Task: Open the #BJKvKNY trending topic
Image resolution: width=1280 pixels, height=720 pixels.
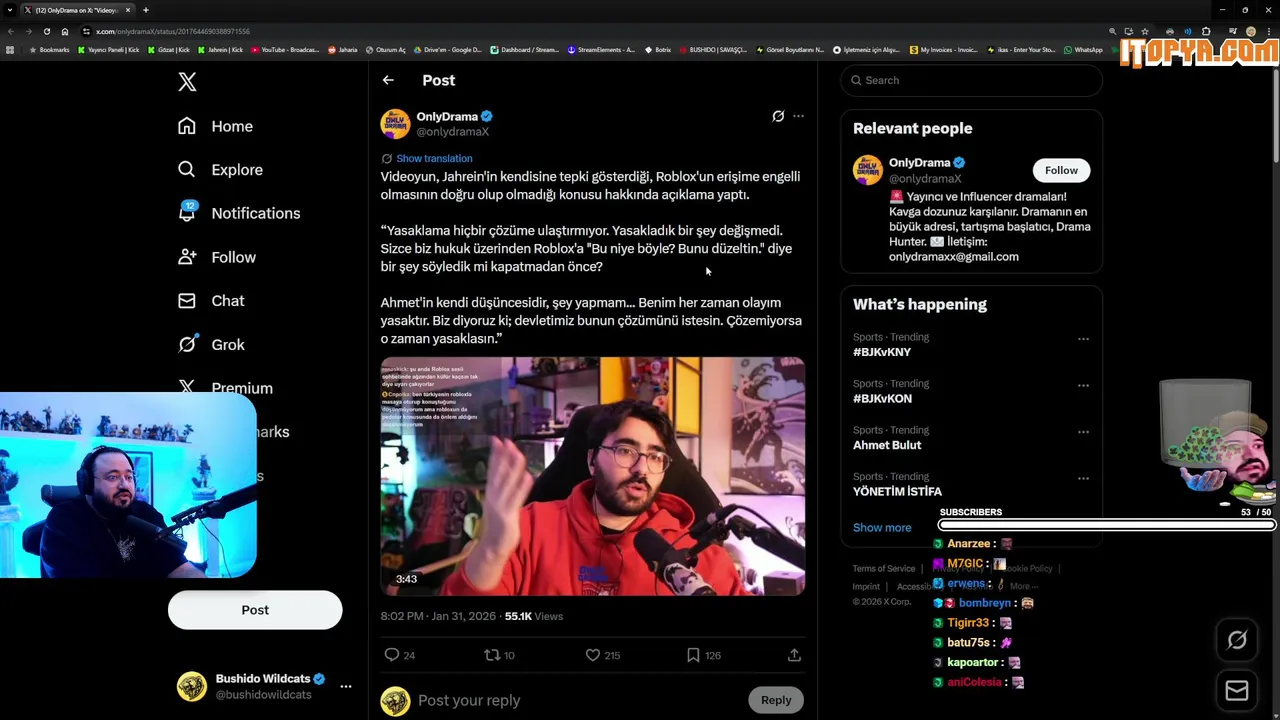Action: pos(882,352)
